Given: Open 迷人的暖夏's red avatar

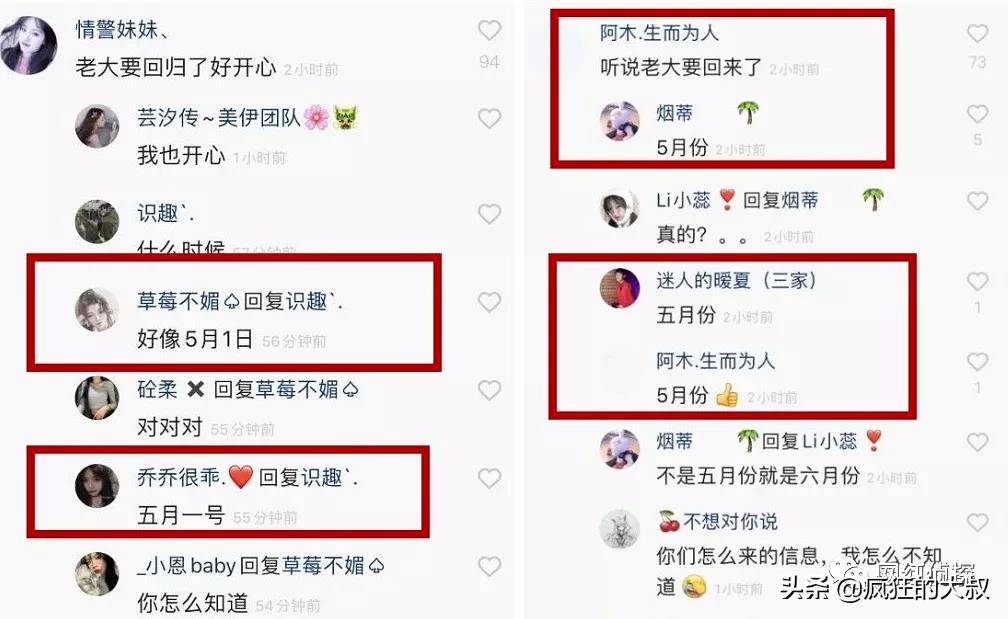Looking at the screenshot, I should [x=620, y=289].
